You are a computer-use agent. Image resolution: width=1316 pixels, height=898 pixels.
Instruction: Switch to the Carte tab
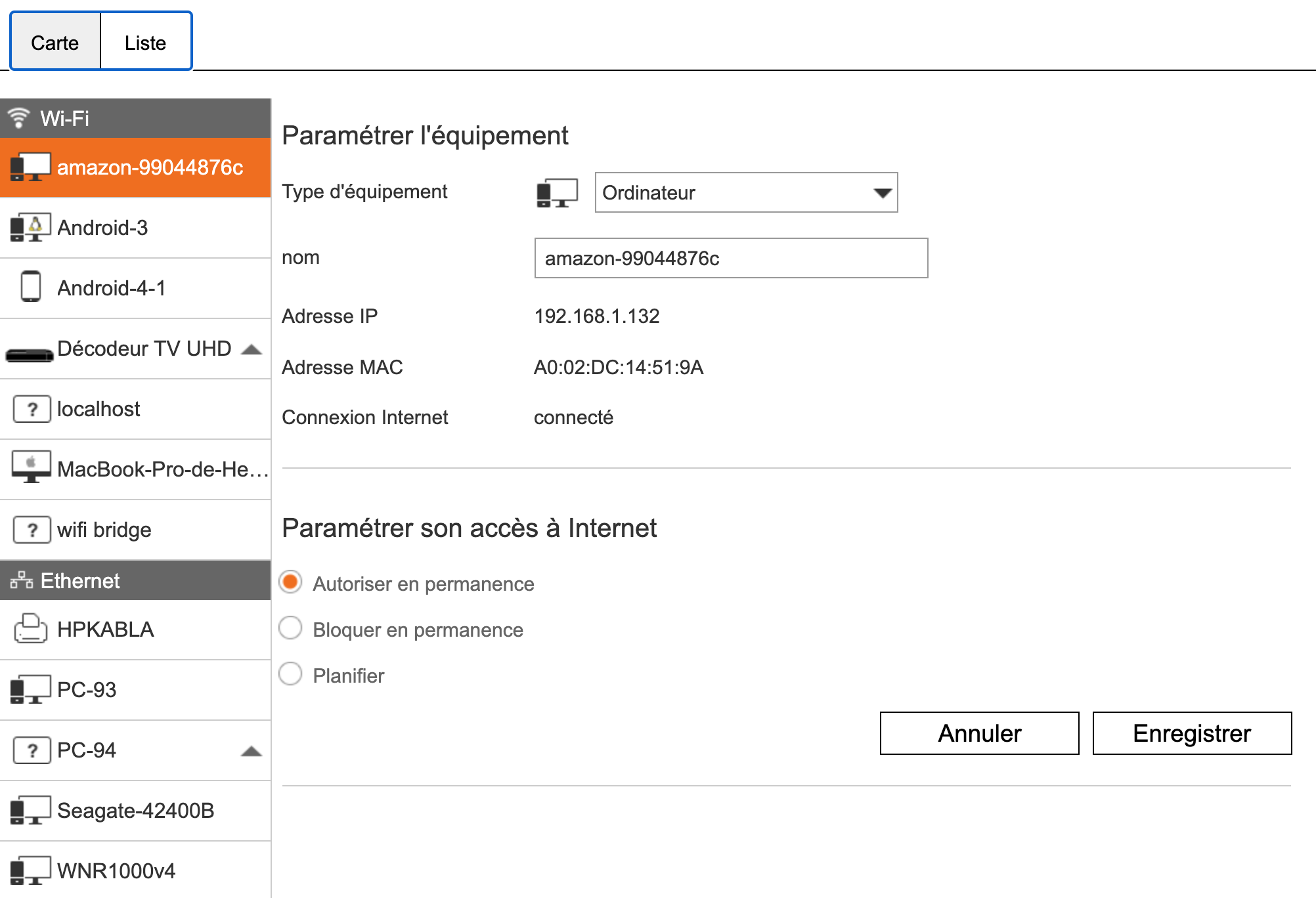55,43
